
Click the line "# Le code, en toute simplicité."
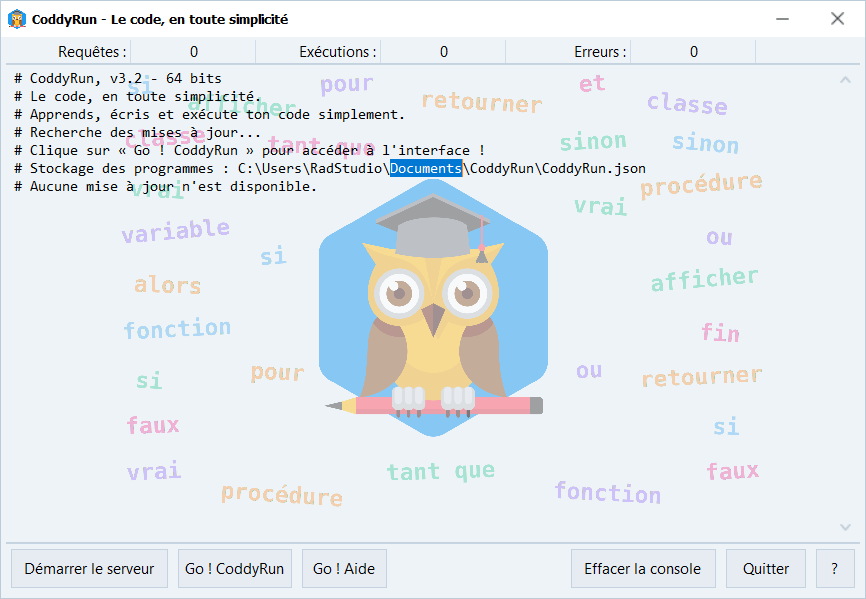click(138, 97)
